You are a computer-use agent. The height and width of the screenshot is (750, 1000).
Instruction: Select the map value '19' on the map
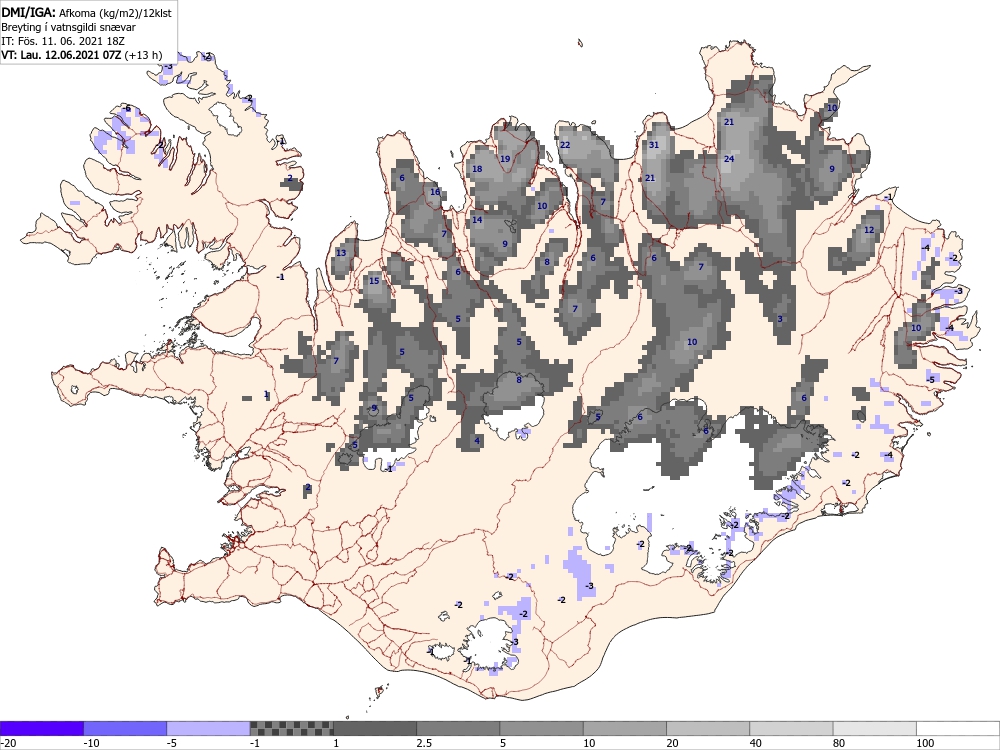pyautogui.click(x=505, y=159)
